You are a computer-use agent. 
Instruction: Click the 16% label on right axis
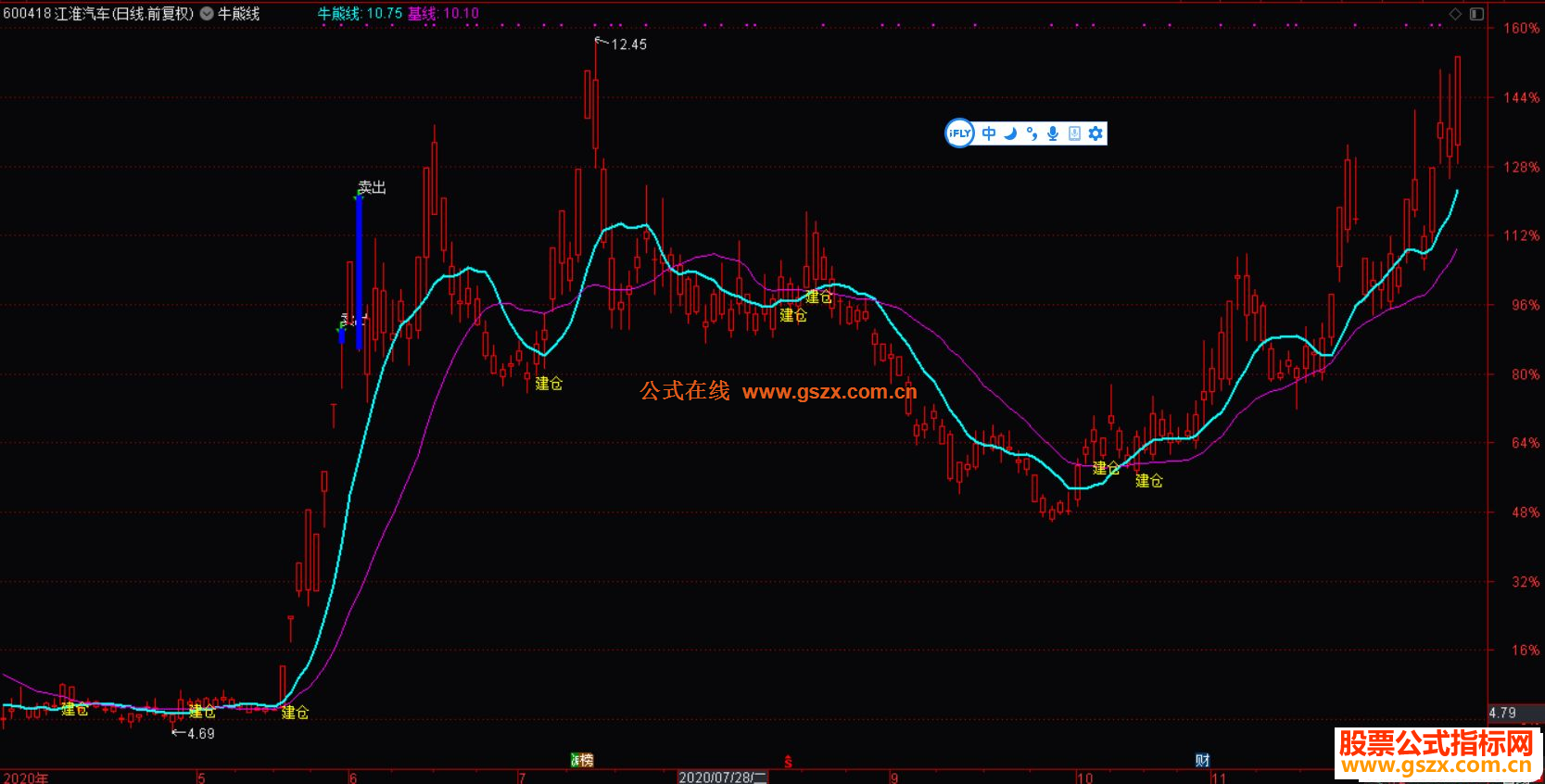pyautogui.click(x=1526, y=651)
